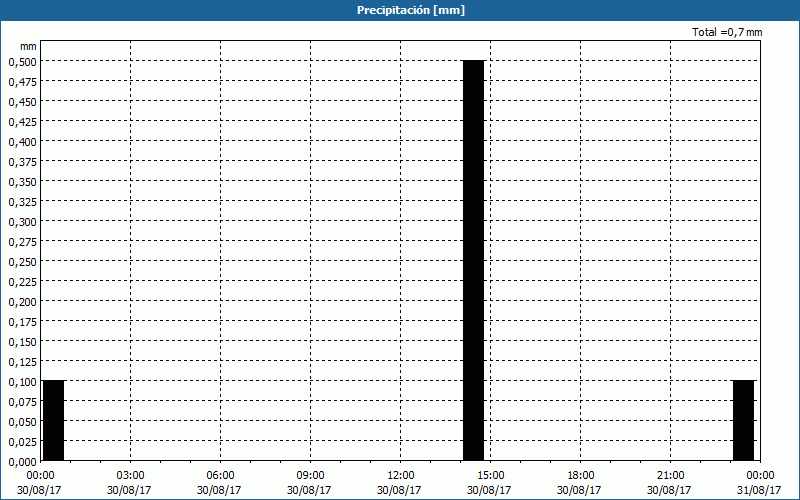Viewport: 800px width, 500px height.
Task: Click the 0,450 y-axis value
Action: coord(22,102)
